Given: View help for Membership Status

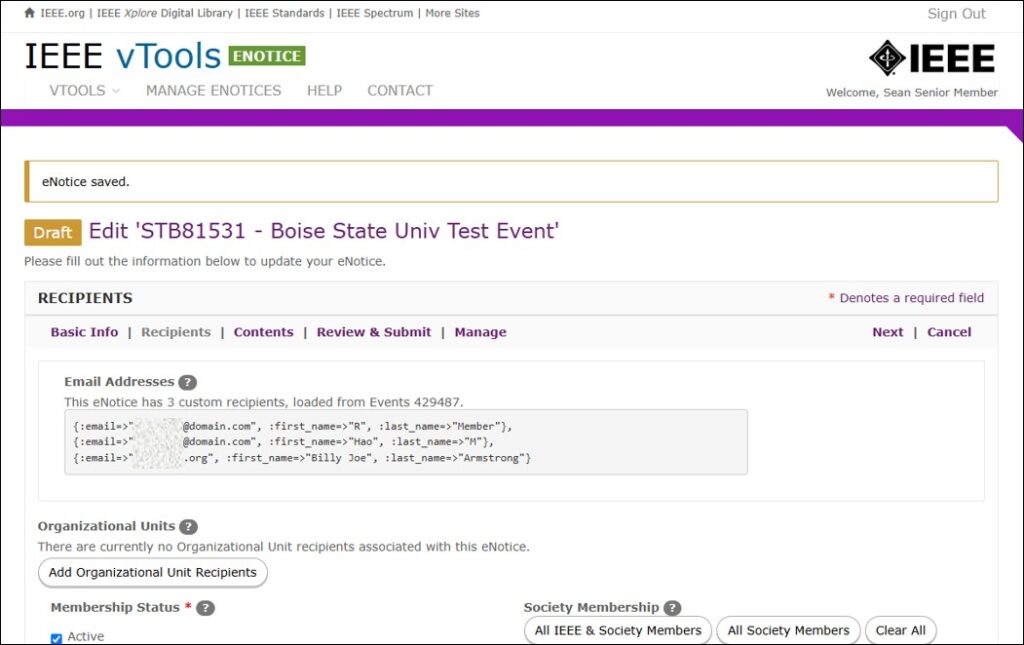Looking at the screenshot, I should [x=206, y=608].
